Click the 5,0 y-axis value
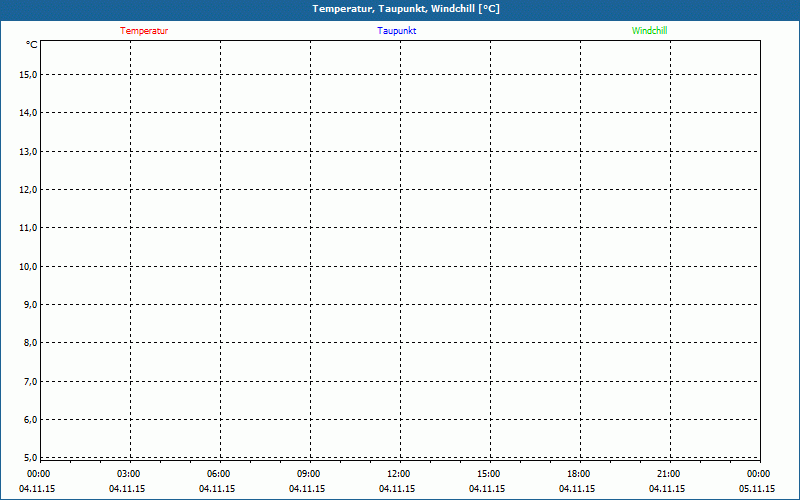This screenshot has width=800, height=500. [x=30, y=458]
